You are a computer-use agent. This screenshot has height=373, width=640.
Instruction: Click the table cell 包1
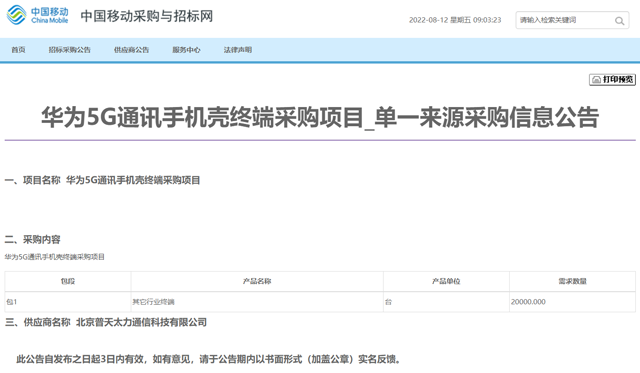[68, 302]
